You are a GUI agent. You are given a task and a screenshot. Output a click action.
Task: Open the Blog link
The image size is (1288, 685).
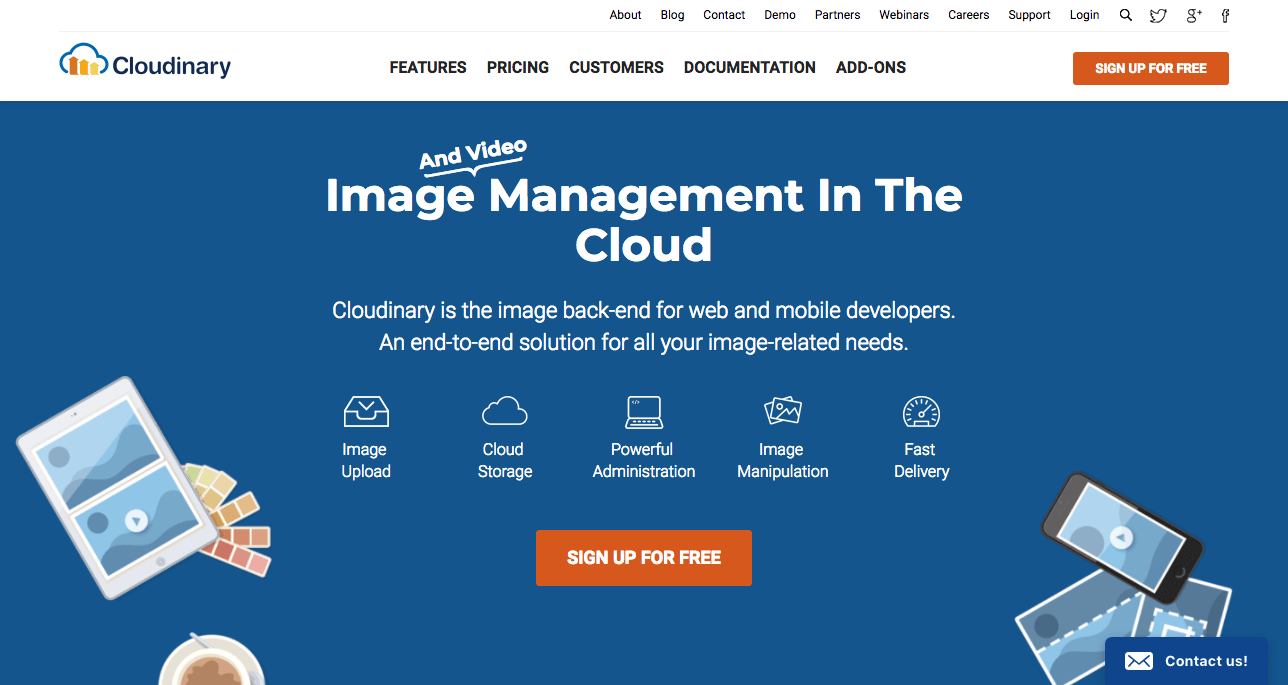point(672,15)
